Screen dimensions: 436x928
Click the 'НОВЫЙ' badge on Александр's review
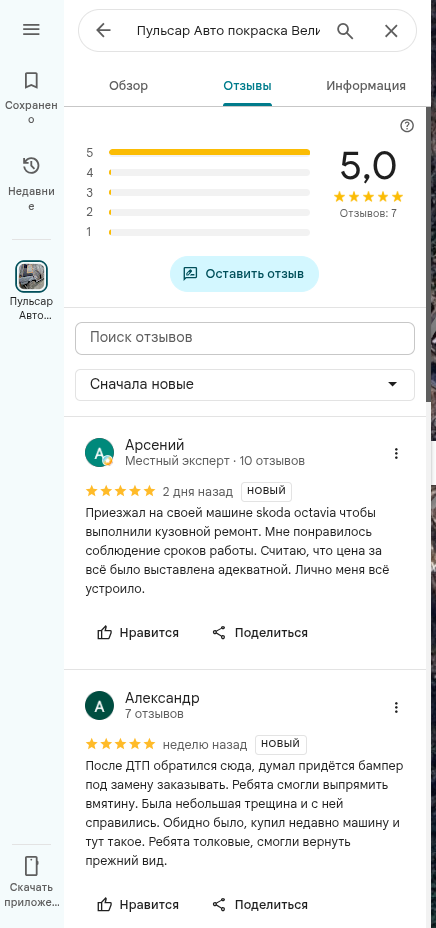click(281, 745)
